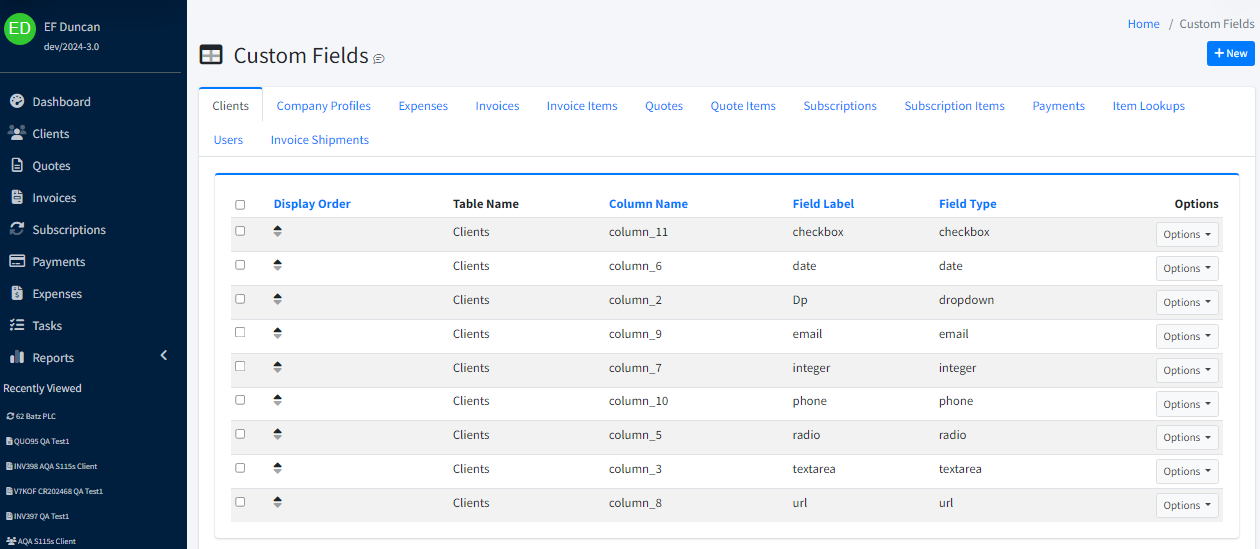The image size is (1260, 549).
Task: Click the sort handle in the textarea row
Action: point(277,468)
